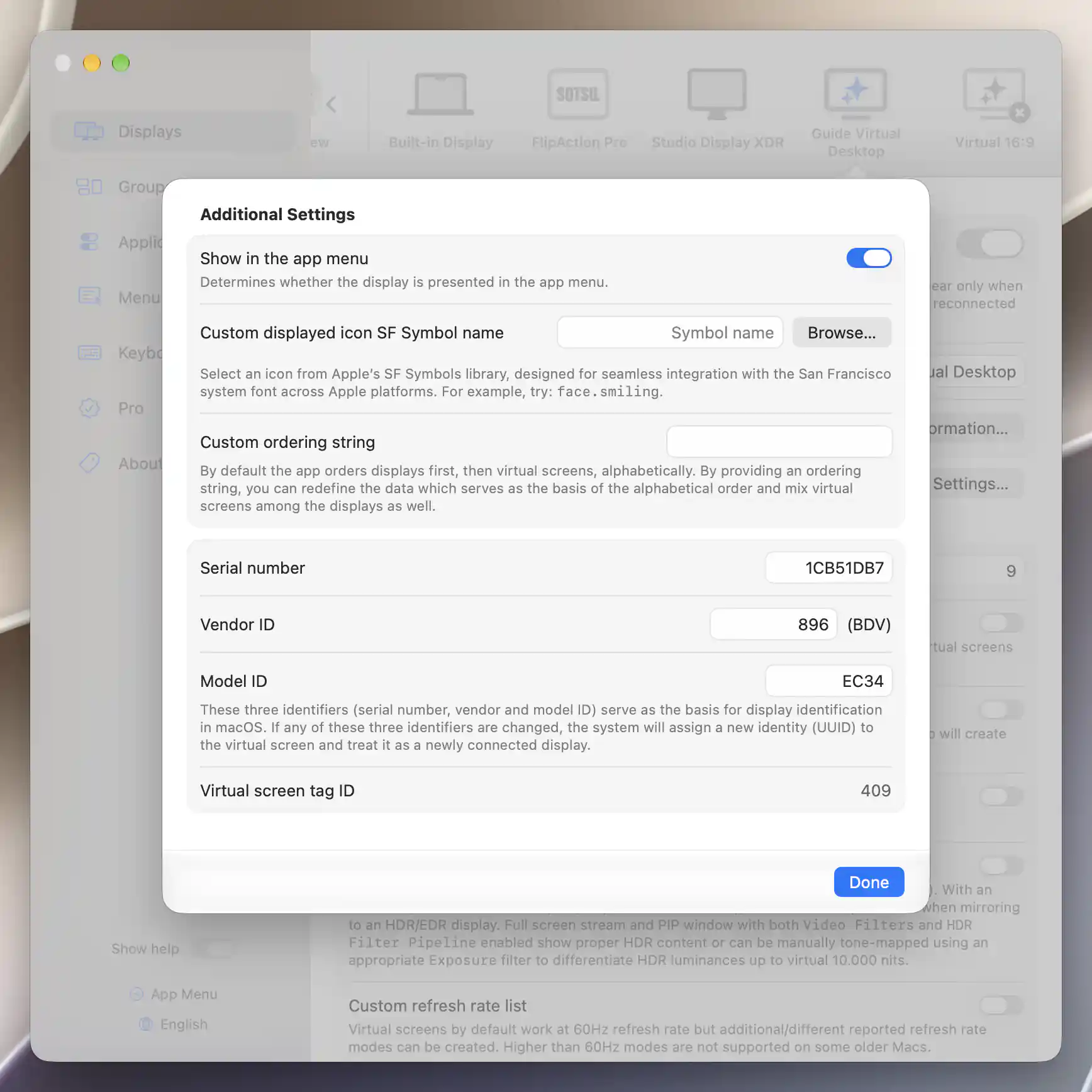This screenshot has height=1092, width=1092.
Task: Edit the Serial number field
Action: pos(828,567)
